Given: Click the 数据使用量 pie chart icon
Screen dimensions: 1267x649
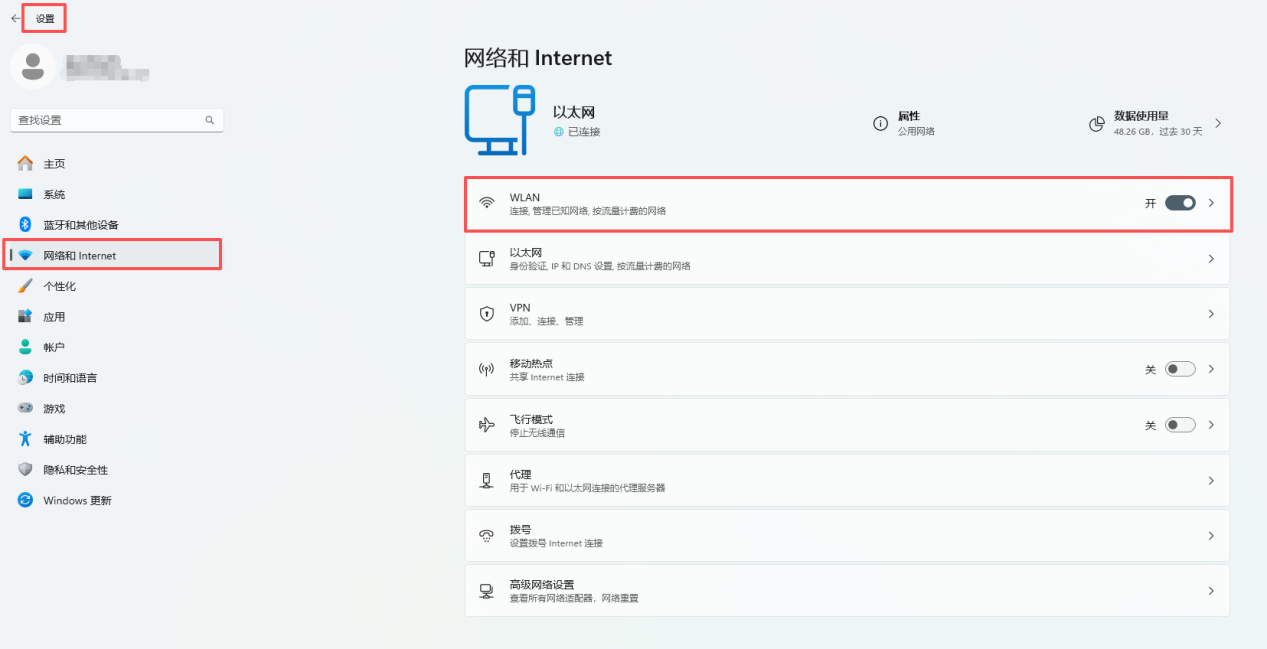Looking at the screenshot, I should coord(1097,124).
